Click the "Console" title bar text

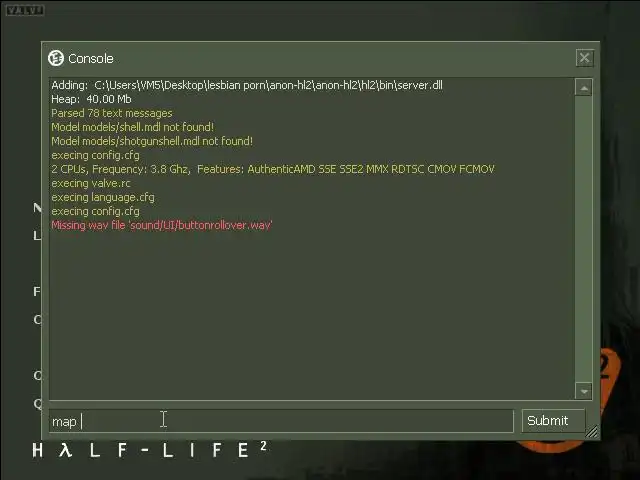[91, 58]
